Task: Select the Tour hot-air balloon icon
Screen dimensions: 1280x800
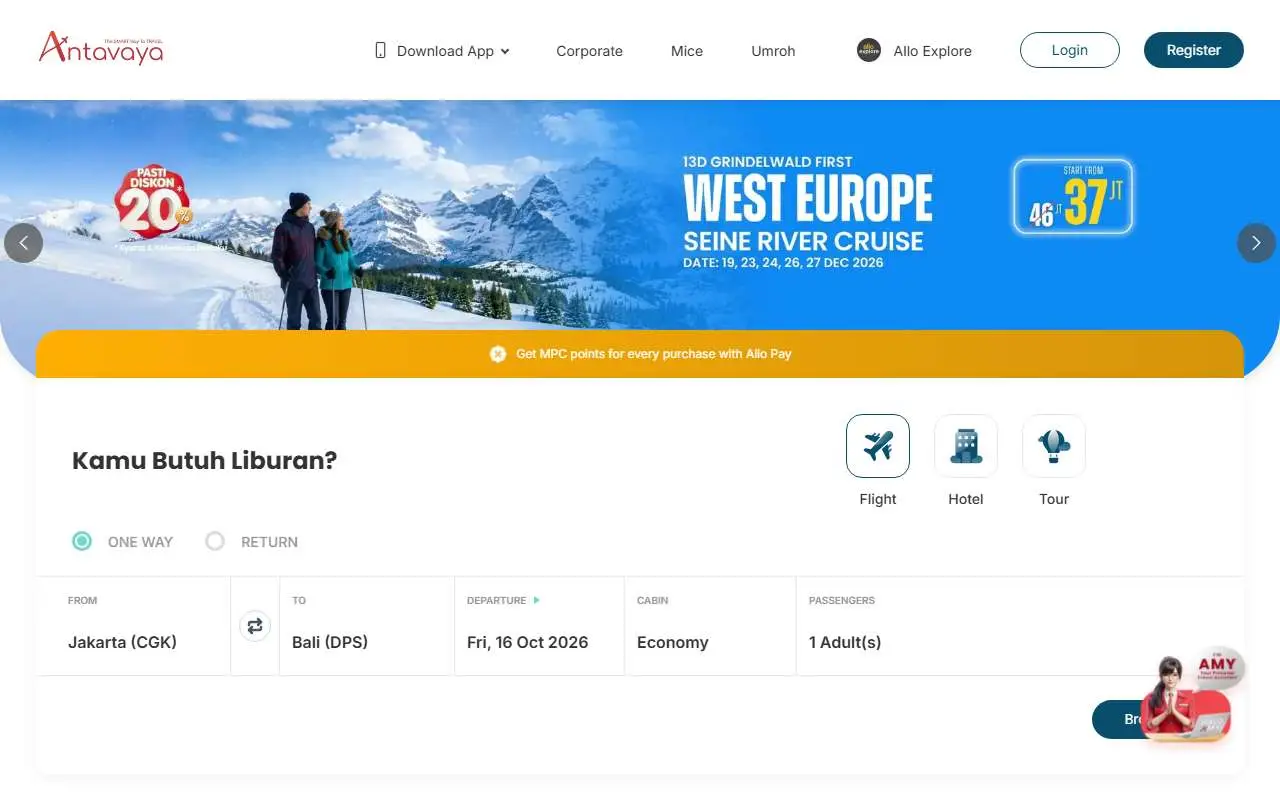Action: [x=1054, y=446]
